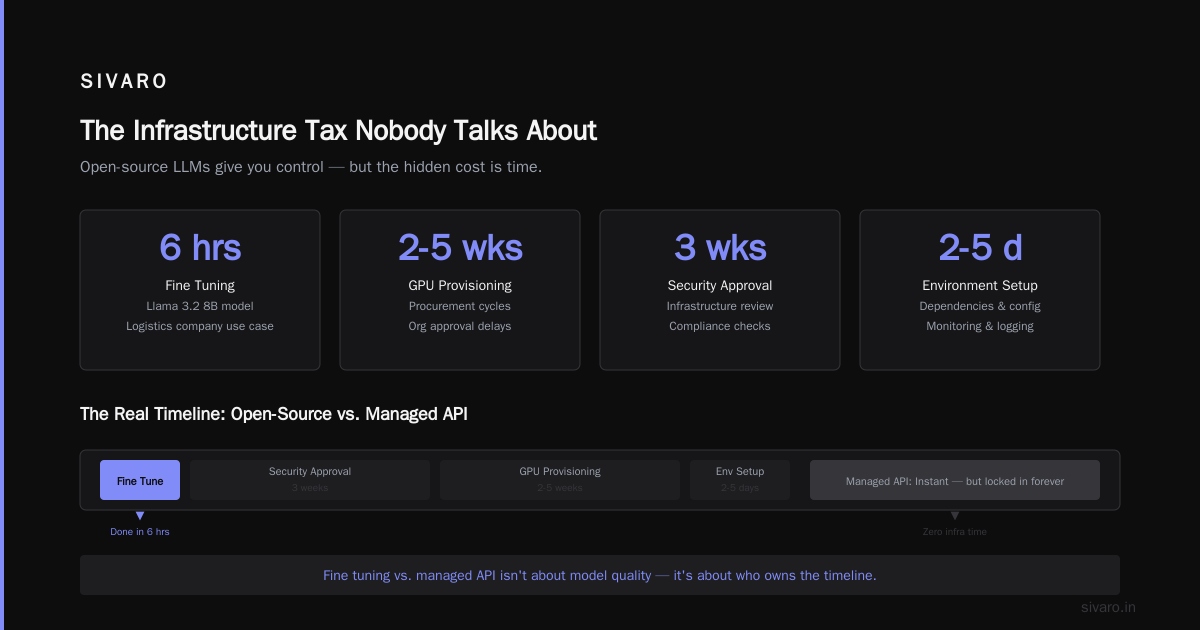Click 'Logistics company use case' text
The width and height of the screenshot is (1200, 630).
(200, 326)
